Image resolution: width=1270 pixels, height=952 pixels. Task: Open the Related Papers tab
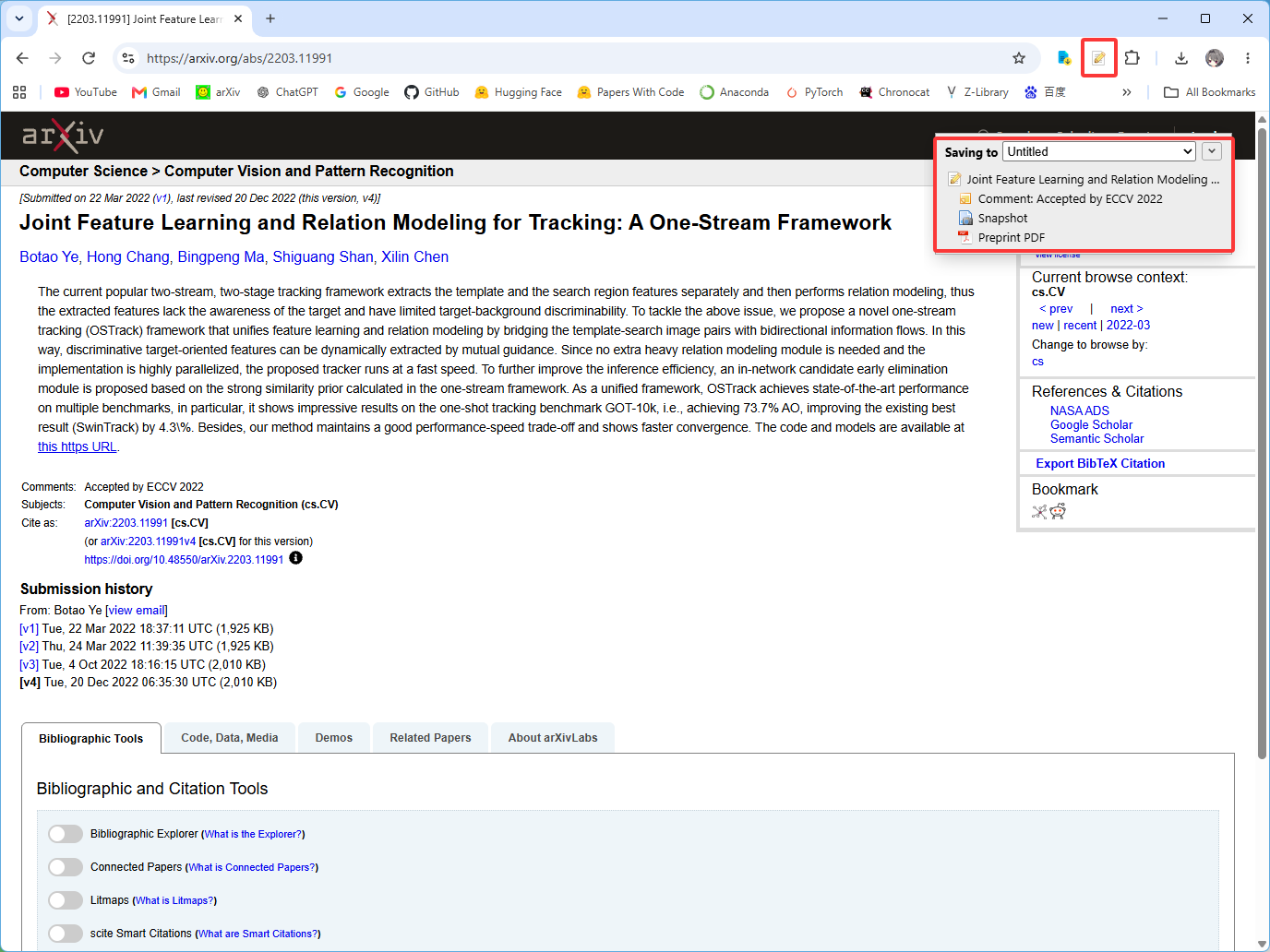tap(430, 738)
